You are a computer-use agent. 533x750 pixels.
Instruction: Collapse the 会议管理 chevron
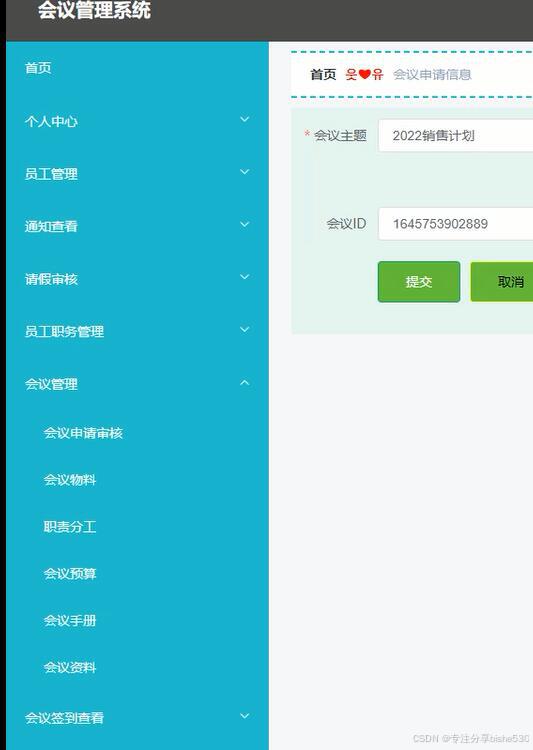coord(244,383)
